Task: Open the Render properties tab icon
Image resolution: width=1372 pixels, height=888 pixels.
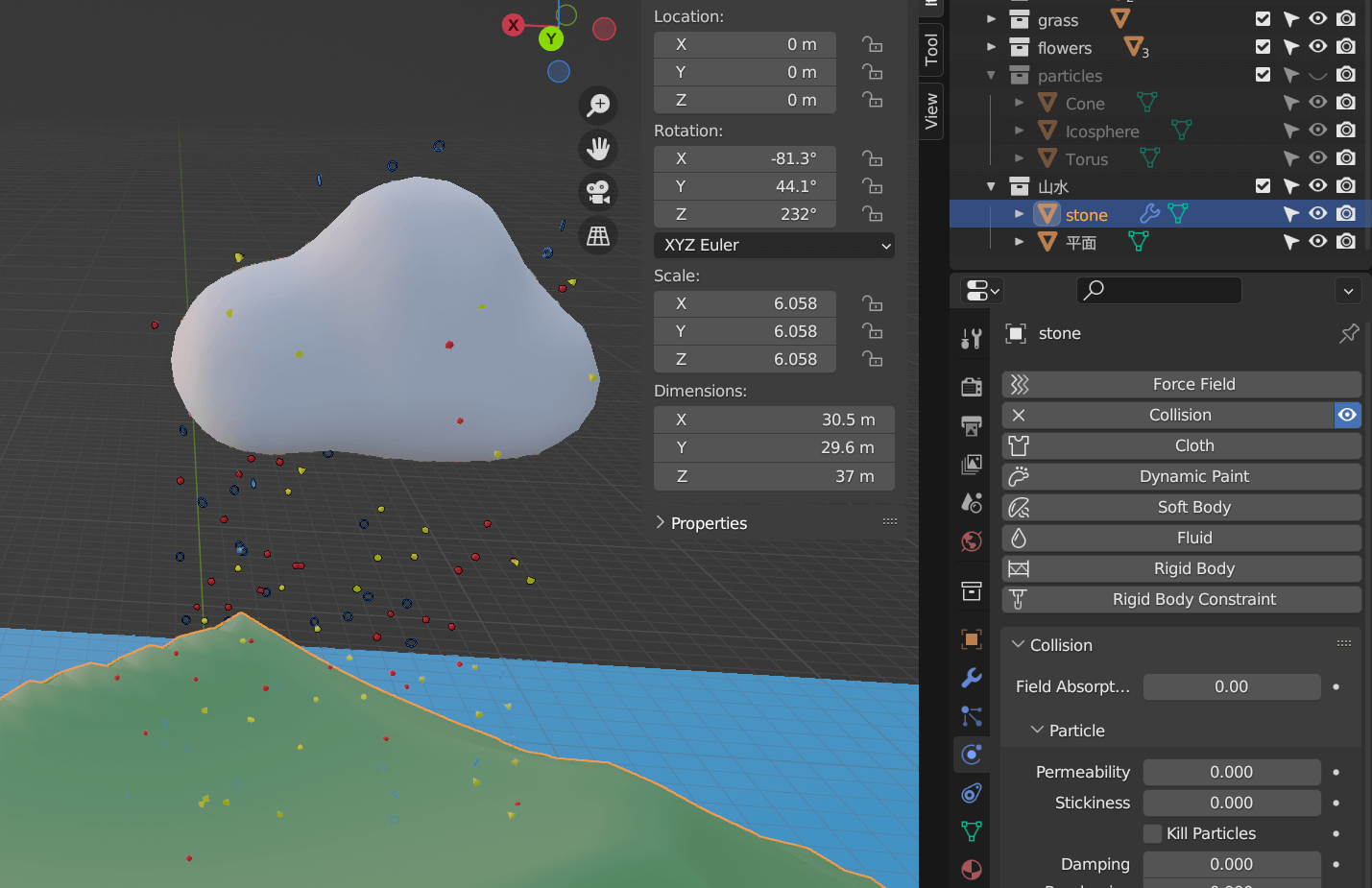Action: [x=972, y=386]
